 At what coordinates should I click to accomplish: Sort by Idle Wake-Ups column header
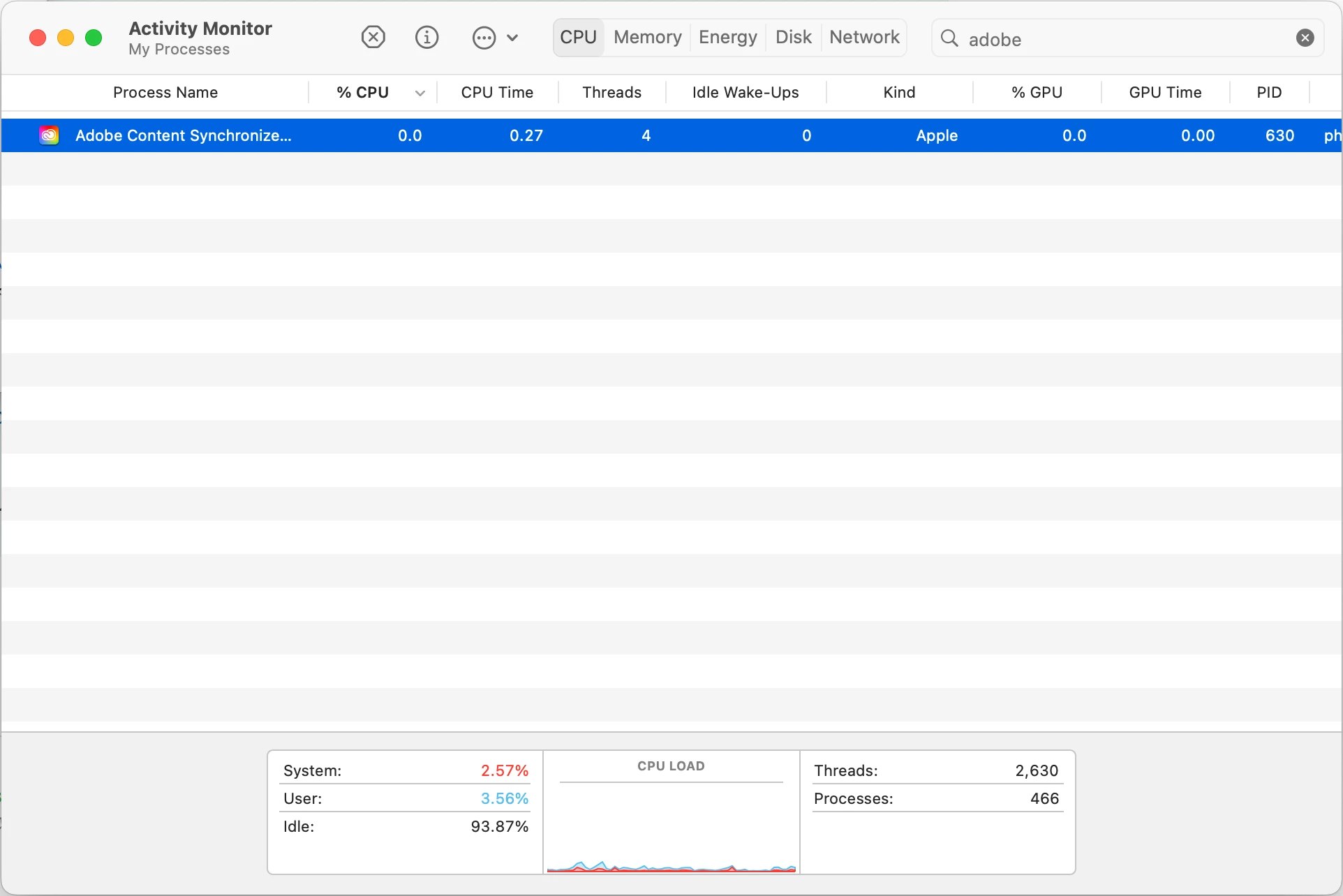(x=745, y=93)
